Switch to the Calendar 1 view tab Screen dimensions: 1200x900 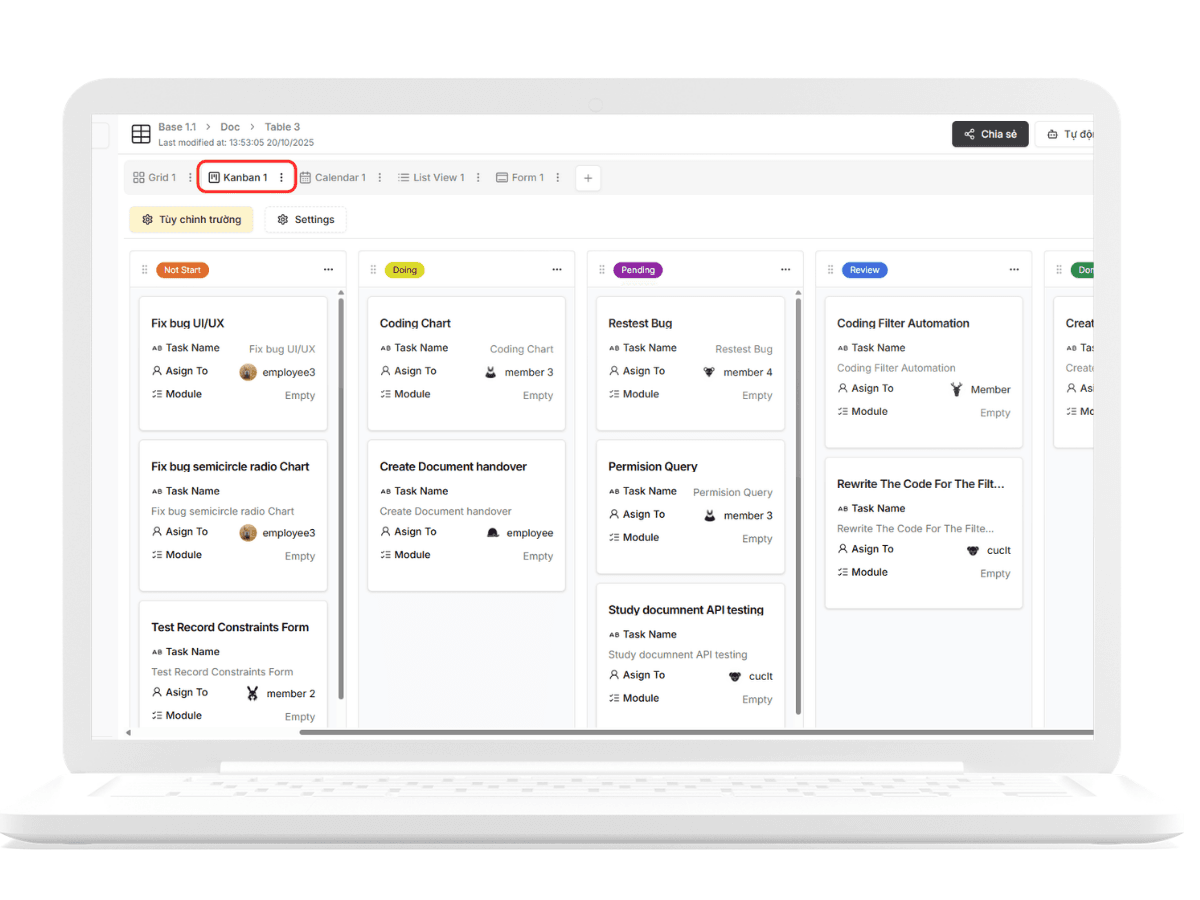[x=333, y=178]
